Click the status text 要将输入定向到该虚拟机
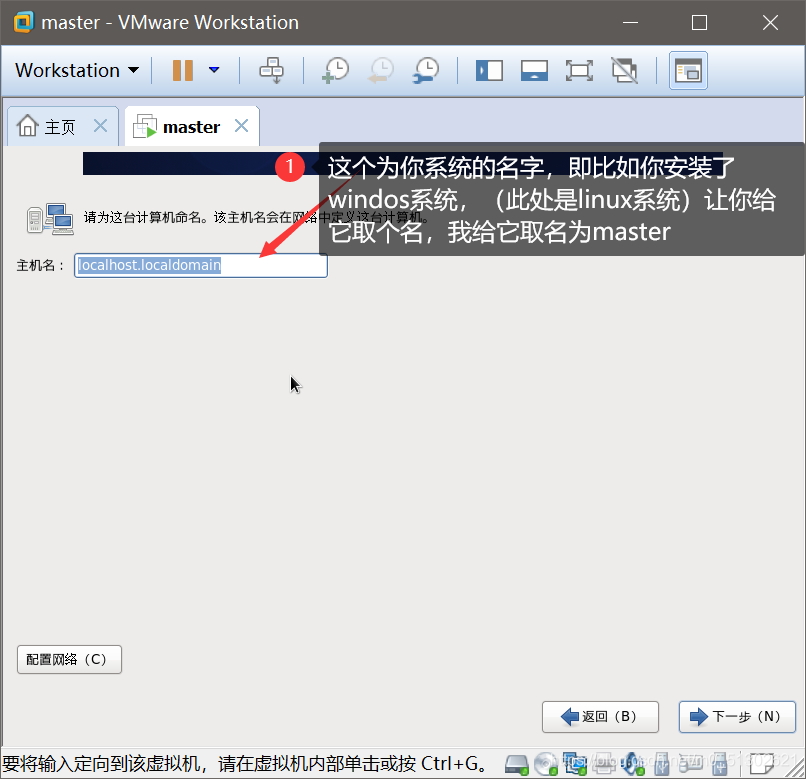This screenshot has width=806, height=779. [104, 764]
